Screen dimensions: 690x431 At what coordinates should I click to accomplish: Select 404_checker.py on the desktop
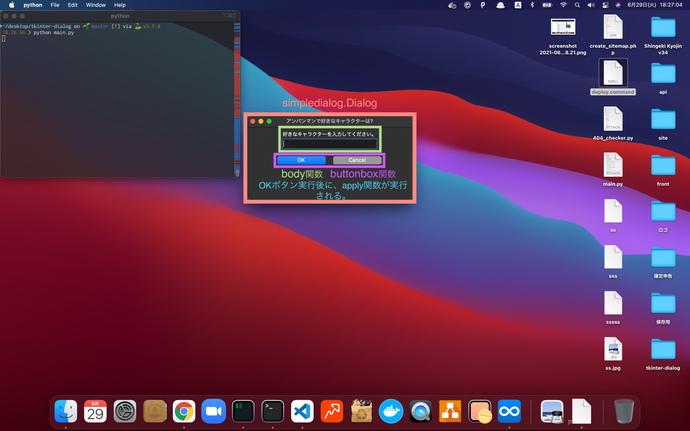(x=613, y=123)
